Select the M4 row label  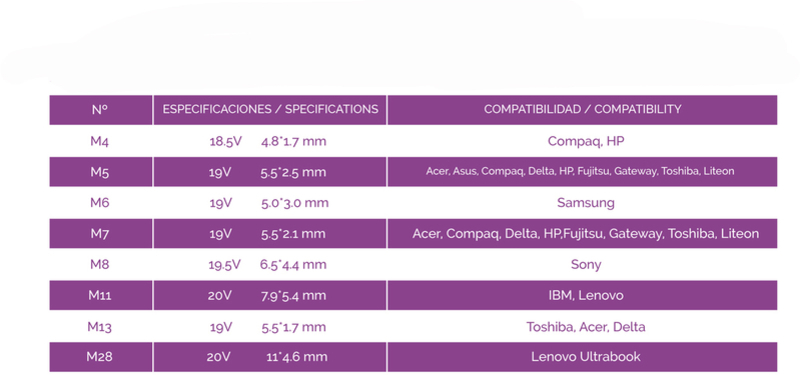99,141
